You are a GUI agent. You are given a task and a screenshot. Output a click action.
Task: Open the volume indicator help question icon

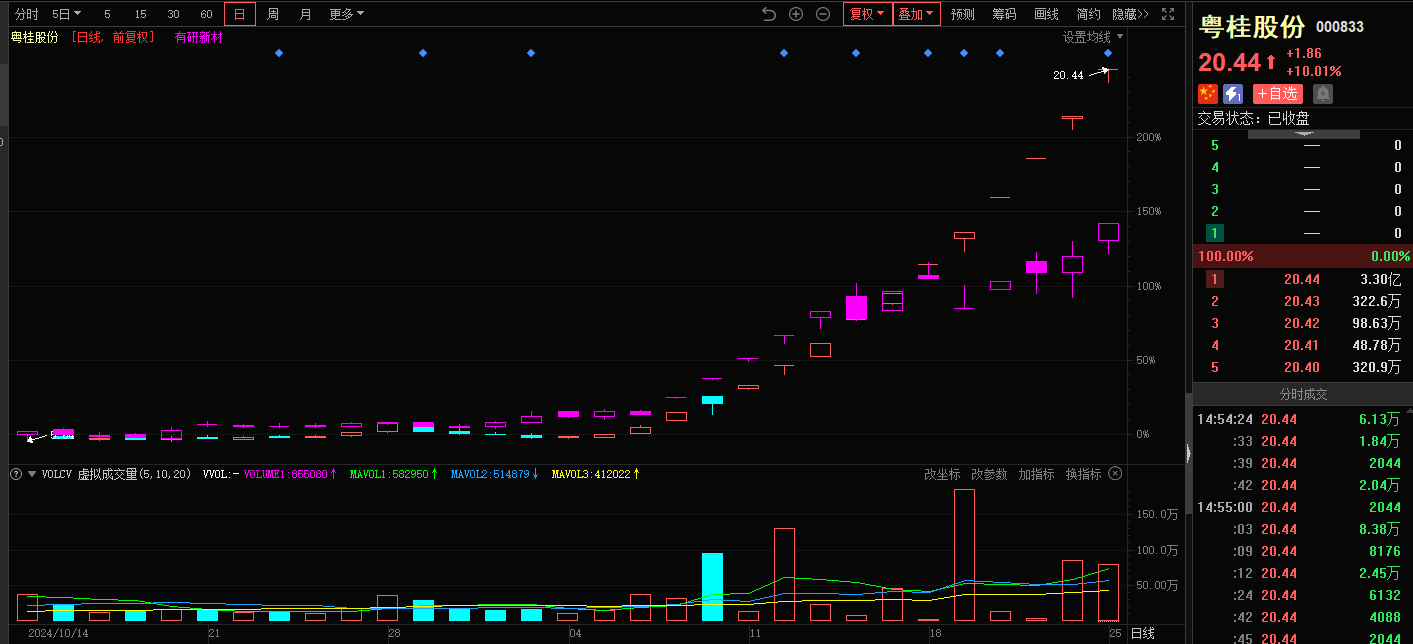pyautogui.click(x=16, y=474)
